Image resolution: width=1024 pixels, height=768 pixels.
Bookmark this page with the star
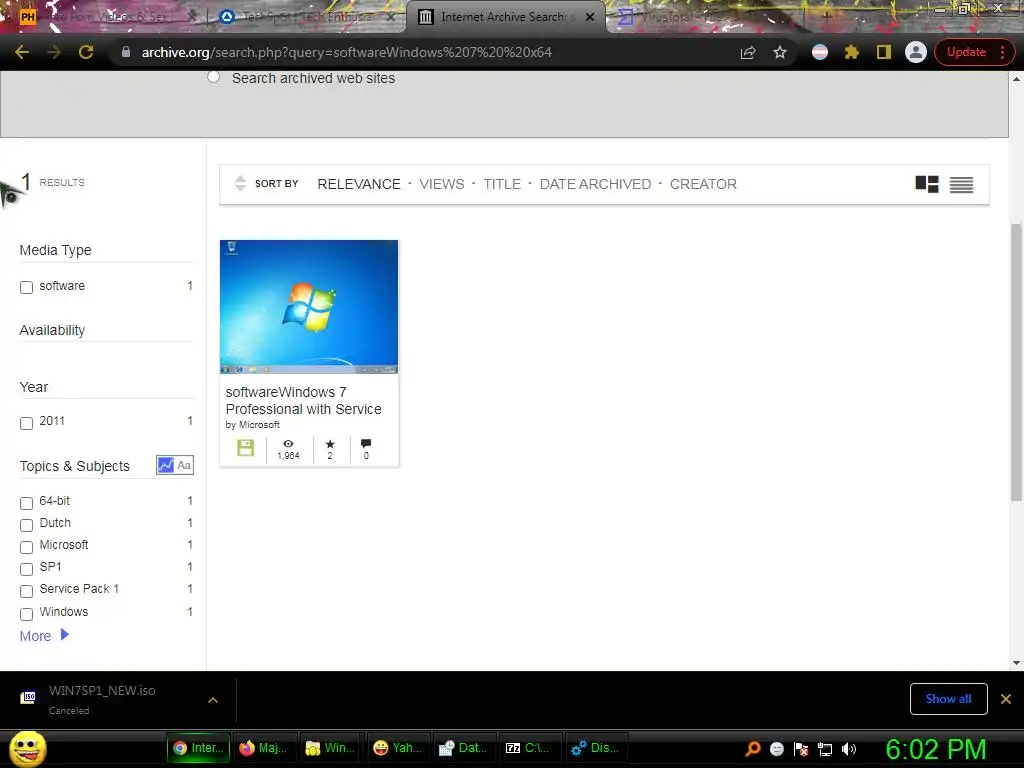tap(780, 52)
